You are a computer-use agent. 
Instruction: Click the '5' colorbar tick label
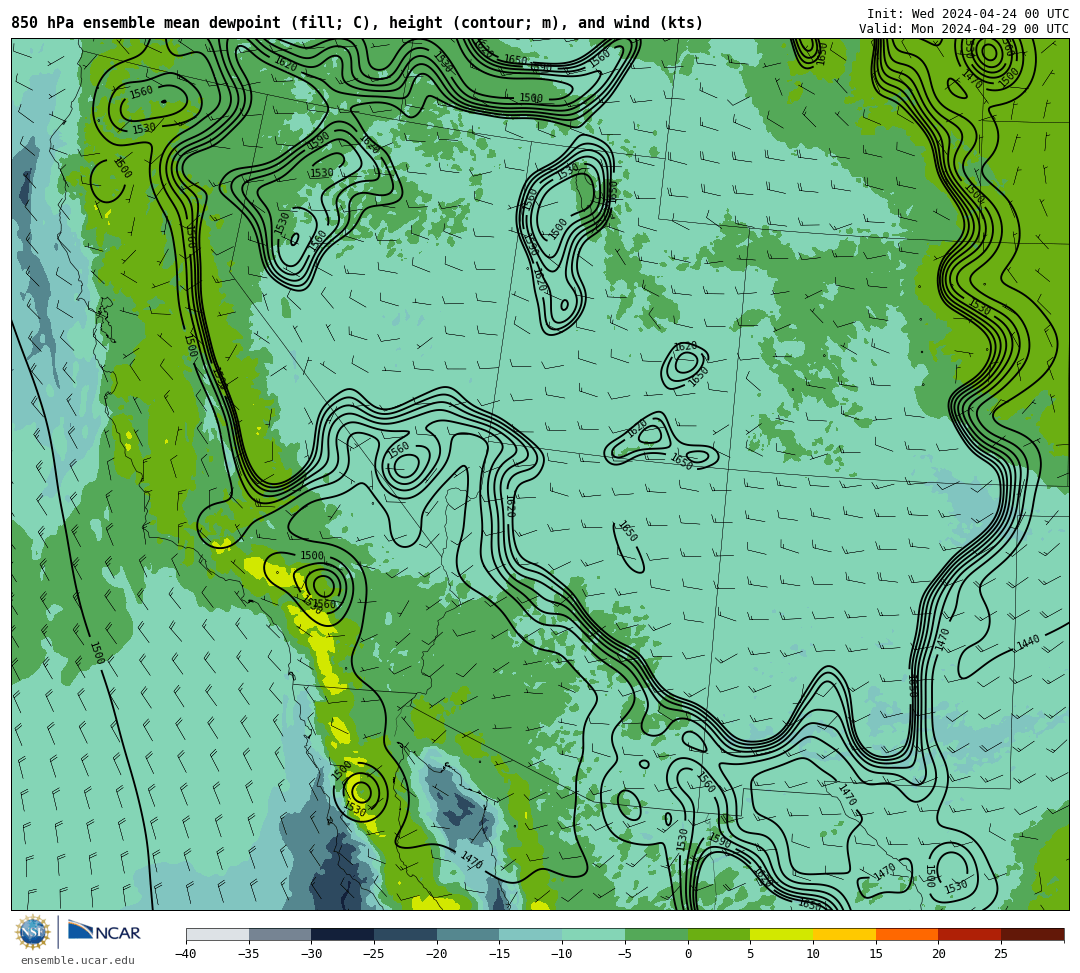tap(751, 954)
